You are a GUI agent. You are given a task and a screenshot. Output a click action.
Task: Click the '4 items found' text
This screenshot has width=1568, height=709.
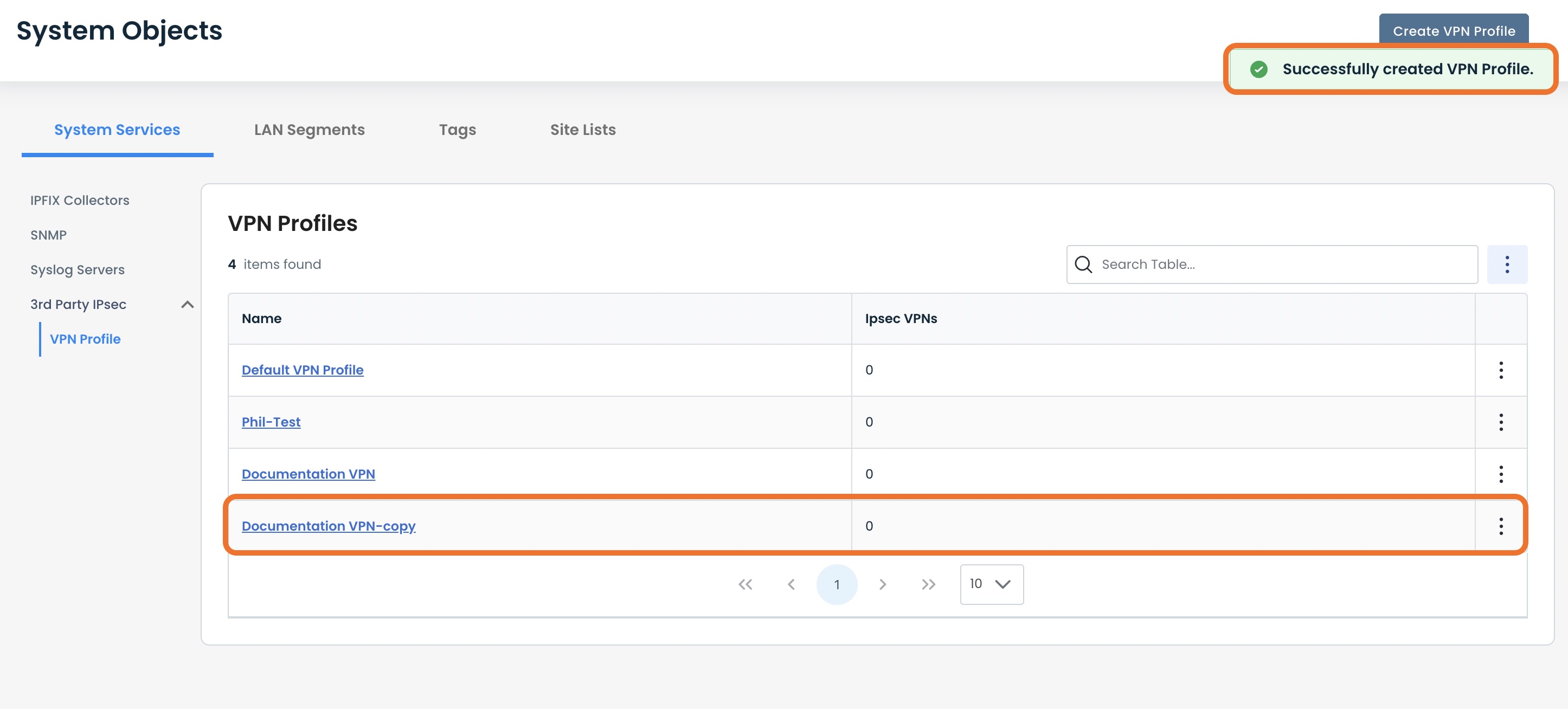tap(274, 264)
